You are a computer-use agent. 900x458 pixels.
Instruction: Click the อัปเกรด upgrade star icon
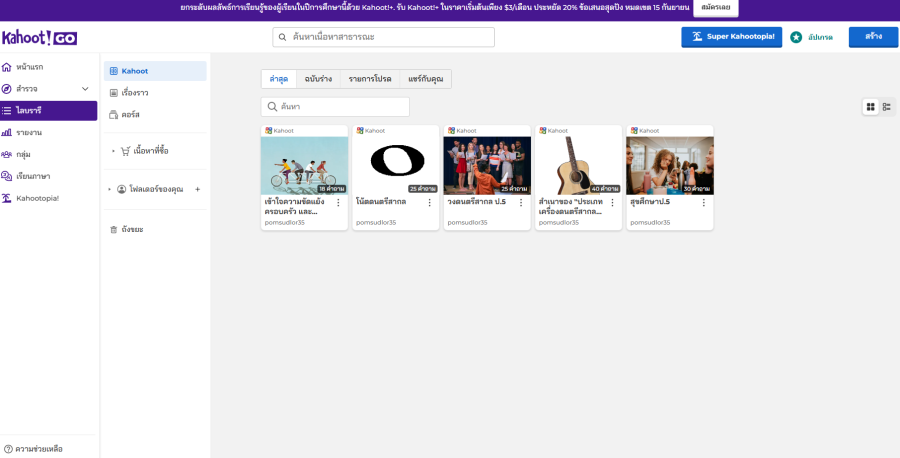click(x=796, y=37)
